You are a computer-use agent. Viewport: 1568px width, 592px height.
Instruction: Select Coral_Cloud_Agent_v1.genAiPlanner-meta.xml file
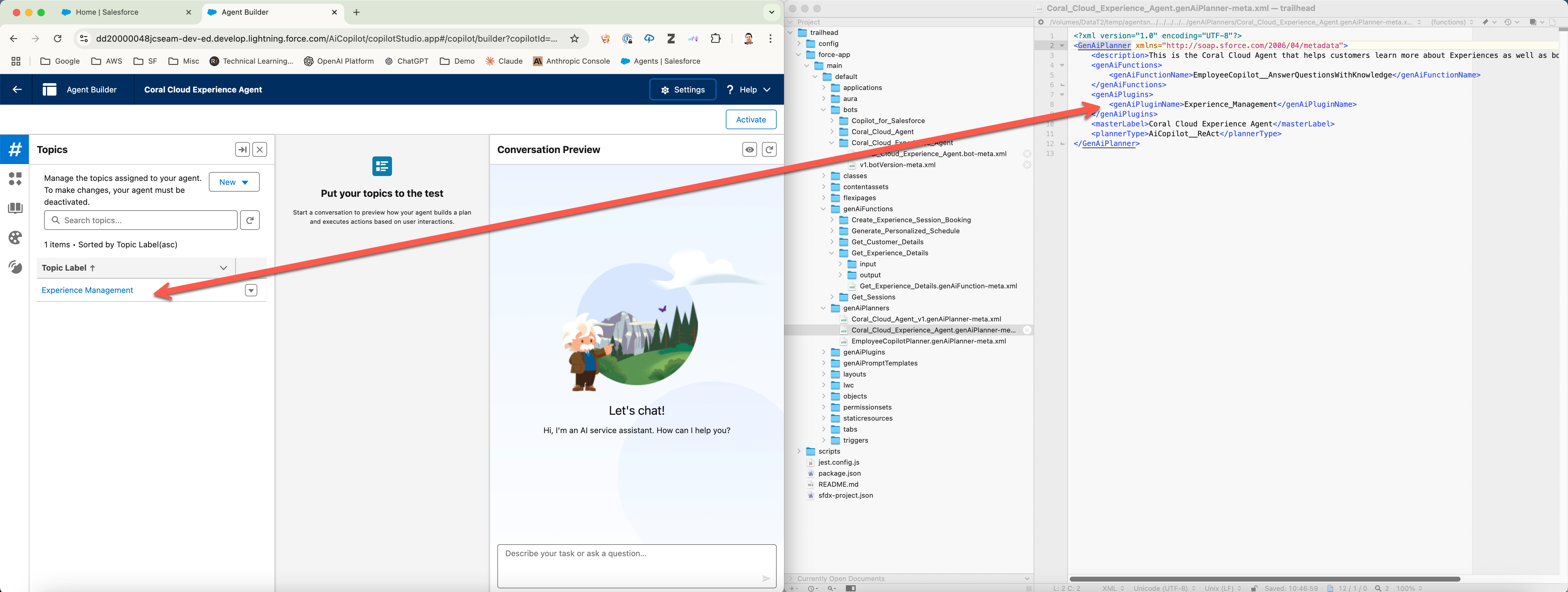[926, 319]
